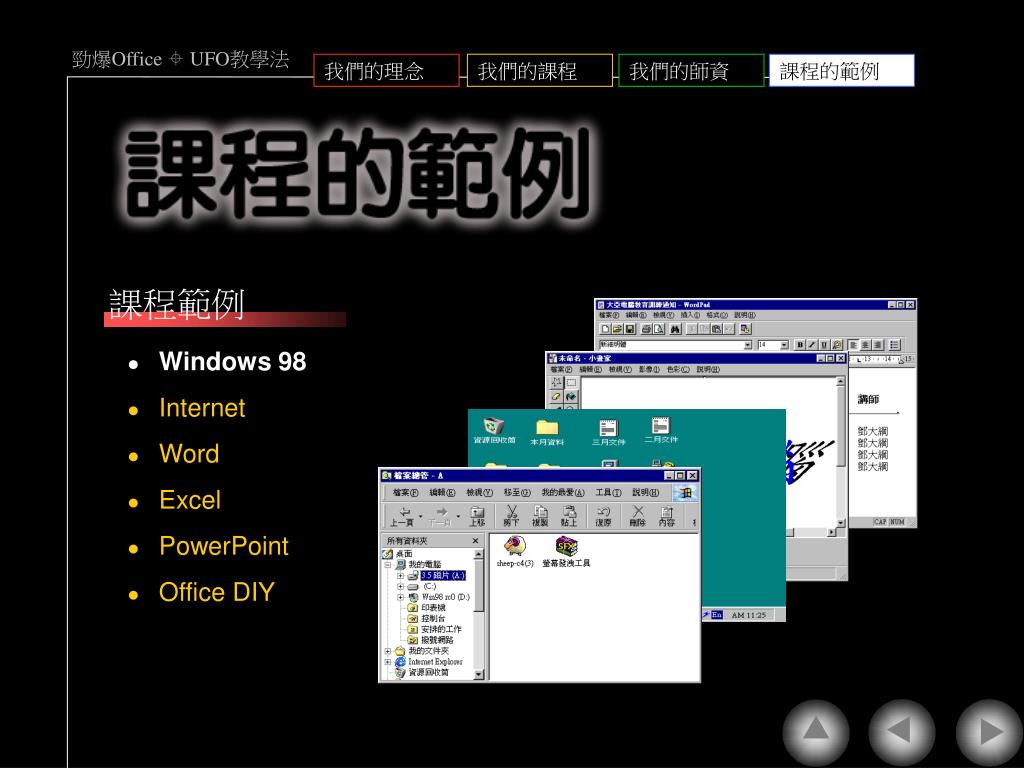This screenshot has width=1024, height=768.
Task: Collapse the 我的電腦 tree node
Action: [x=387, y=565]
